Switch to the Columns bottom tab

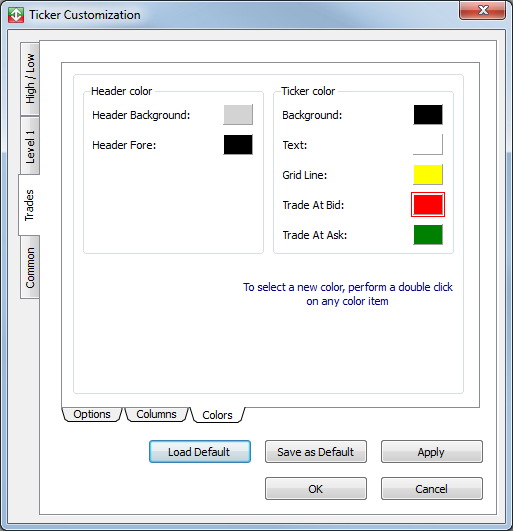[x=156, y=415]
